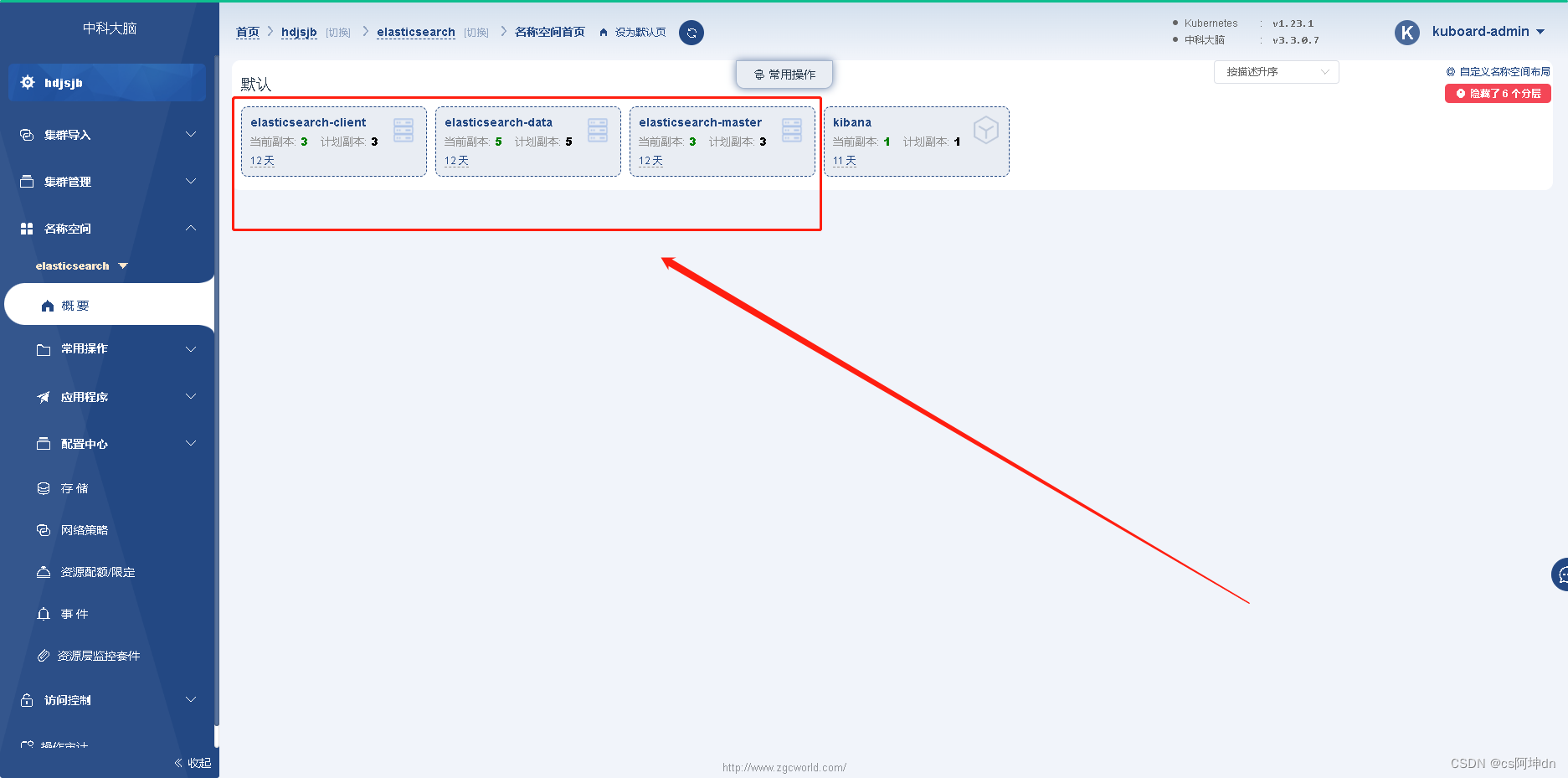Click the paper-plane icon beside 应用程序
Image resolution: width=1568 pixels, height=778 pixels.
[44, 397]
